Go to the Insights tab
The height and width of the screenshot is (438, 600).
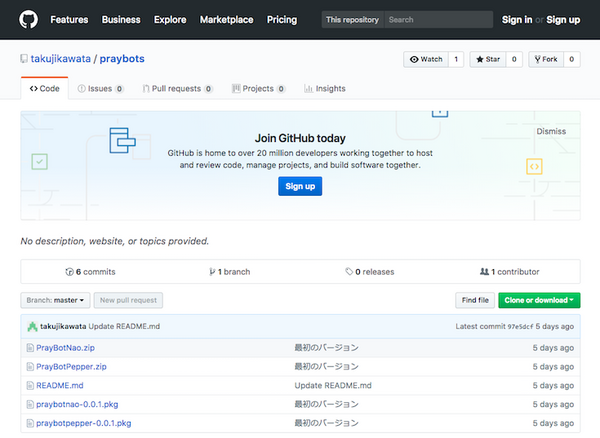coord(324,88)
